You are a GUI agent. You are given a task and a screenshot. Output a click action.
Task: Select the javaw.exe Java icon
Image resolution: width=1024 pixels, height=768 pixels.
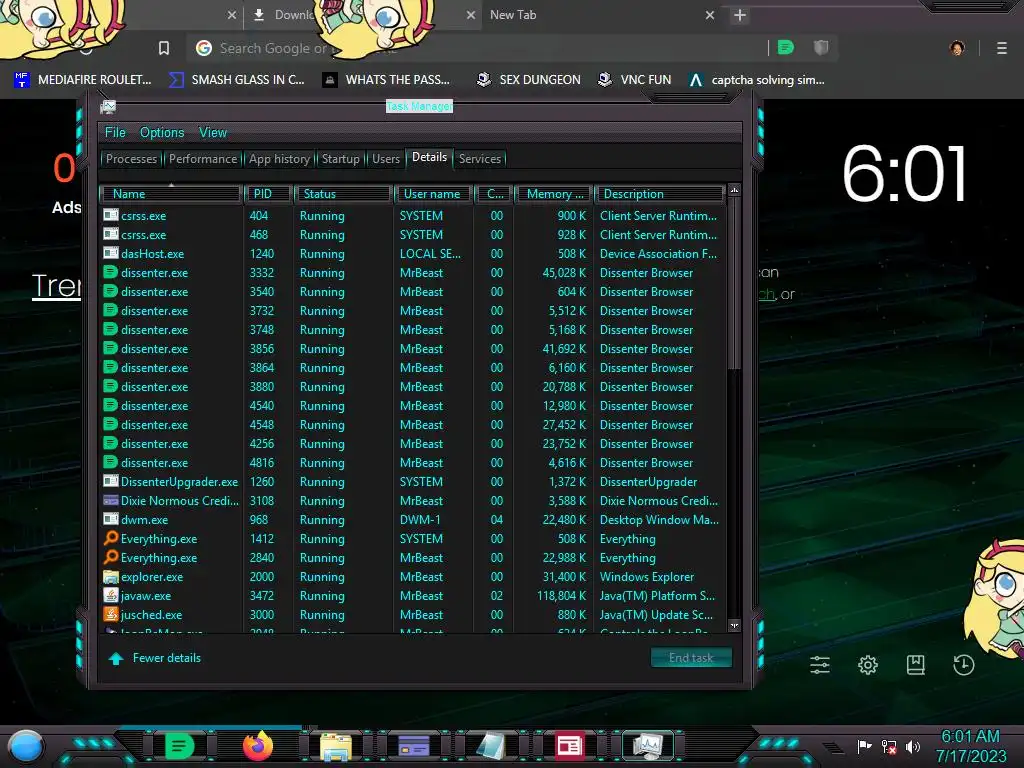(x=110, y=595)
